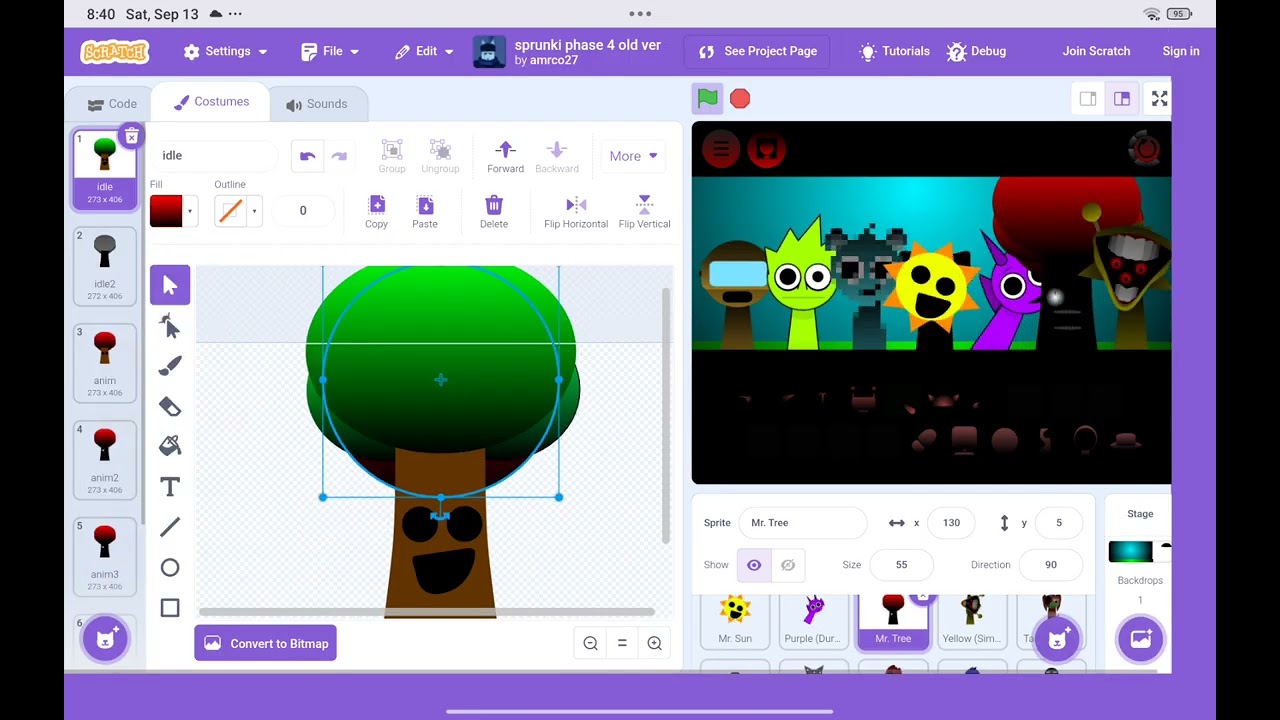Click the outline width field
This screenshot has width=1280, height=720.
(303, 211)
